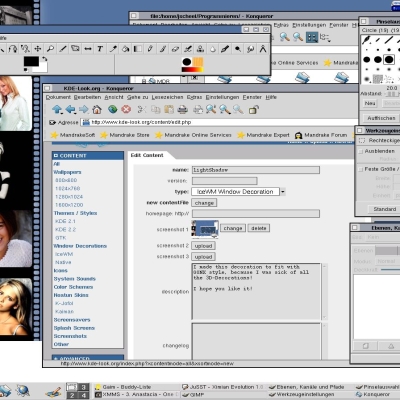Open Fenster menu in file Konqueror window behind
400x400 pixels.
point(339,25)
